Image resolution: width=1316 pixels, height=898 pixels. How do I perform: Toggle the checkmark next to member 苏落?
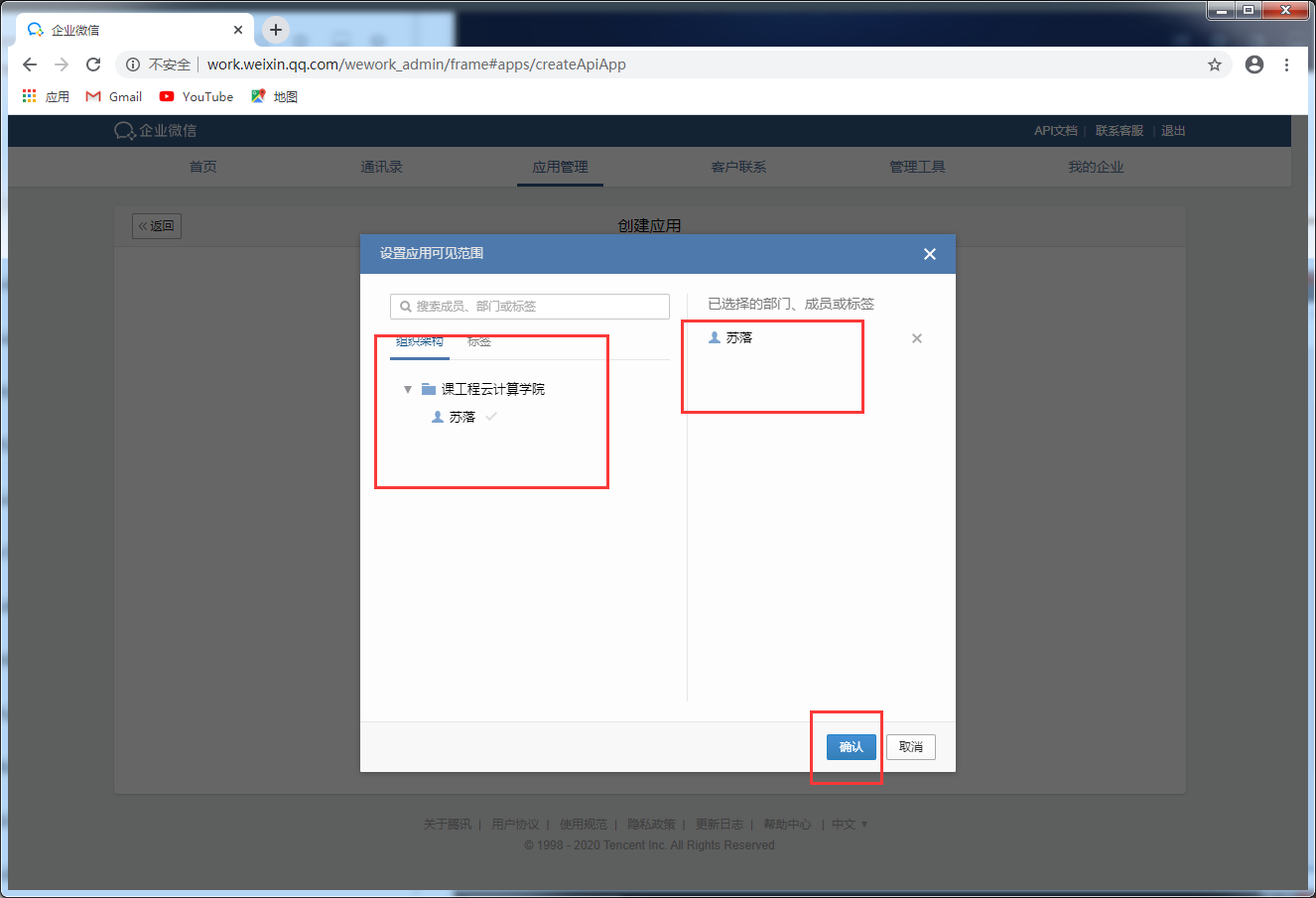pyautogui.click(x=491, y=417)
